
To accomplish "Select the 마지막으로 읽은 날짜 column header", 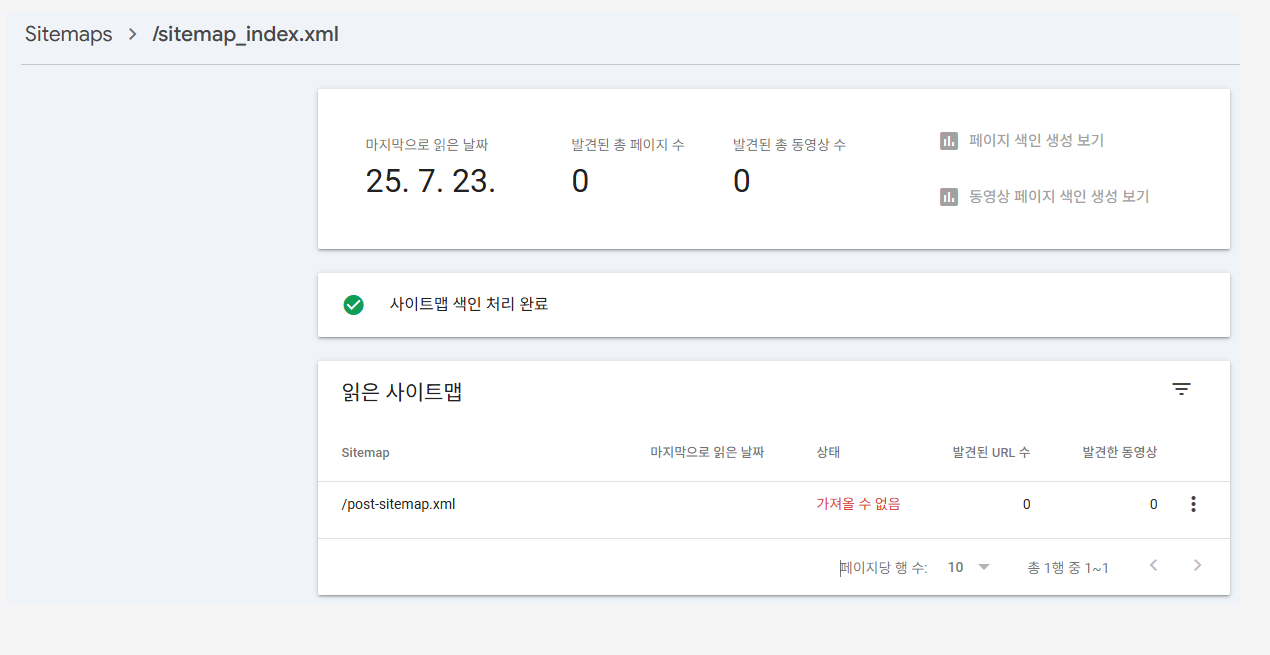I will (x=707, y=452).
